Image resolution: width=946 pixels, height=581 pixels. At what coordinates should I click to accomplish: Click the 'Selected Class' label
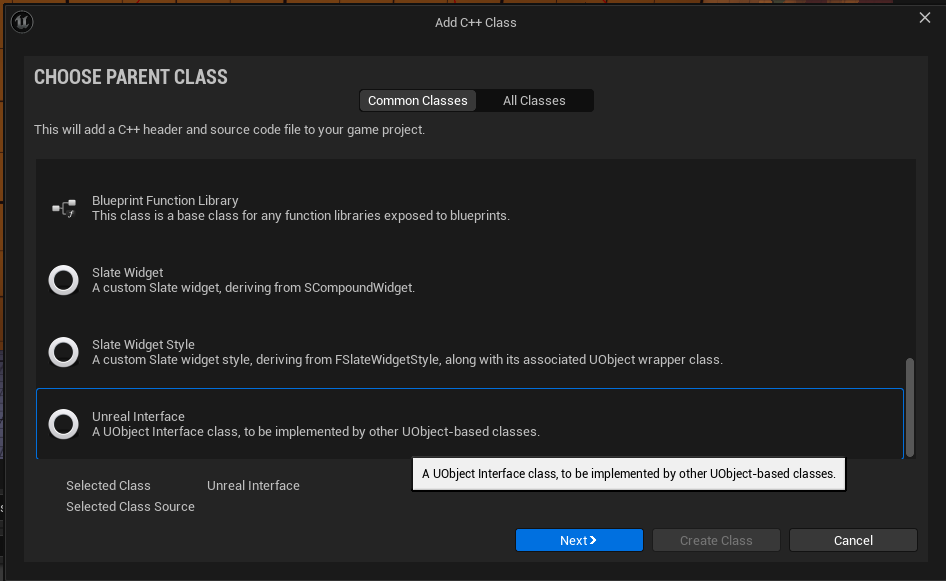108,486
